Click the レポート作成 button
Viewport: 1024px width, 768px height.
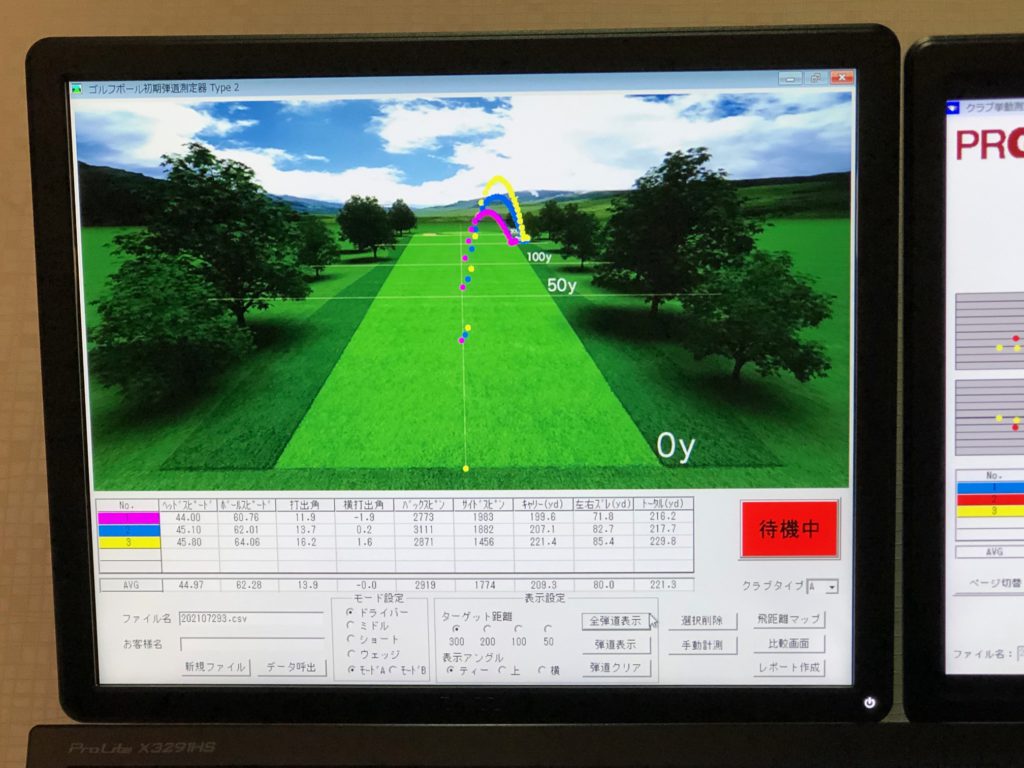point(789,667)
